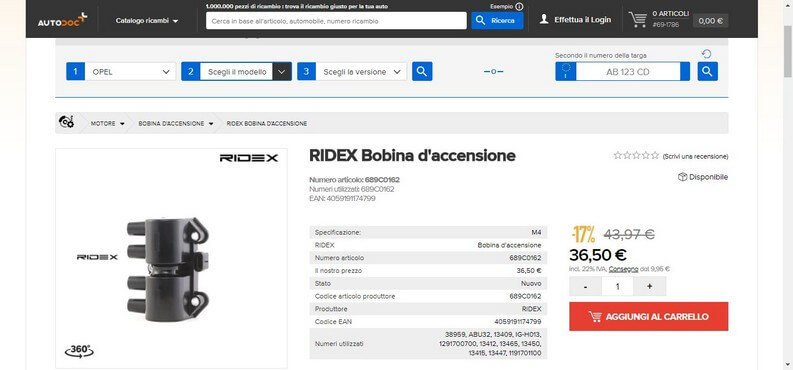Click the blue Ricerca search button
The width and height of the screenshot is (793, 370).
[x=497, y=21]
